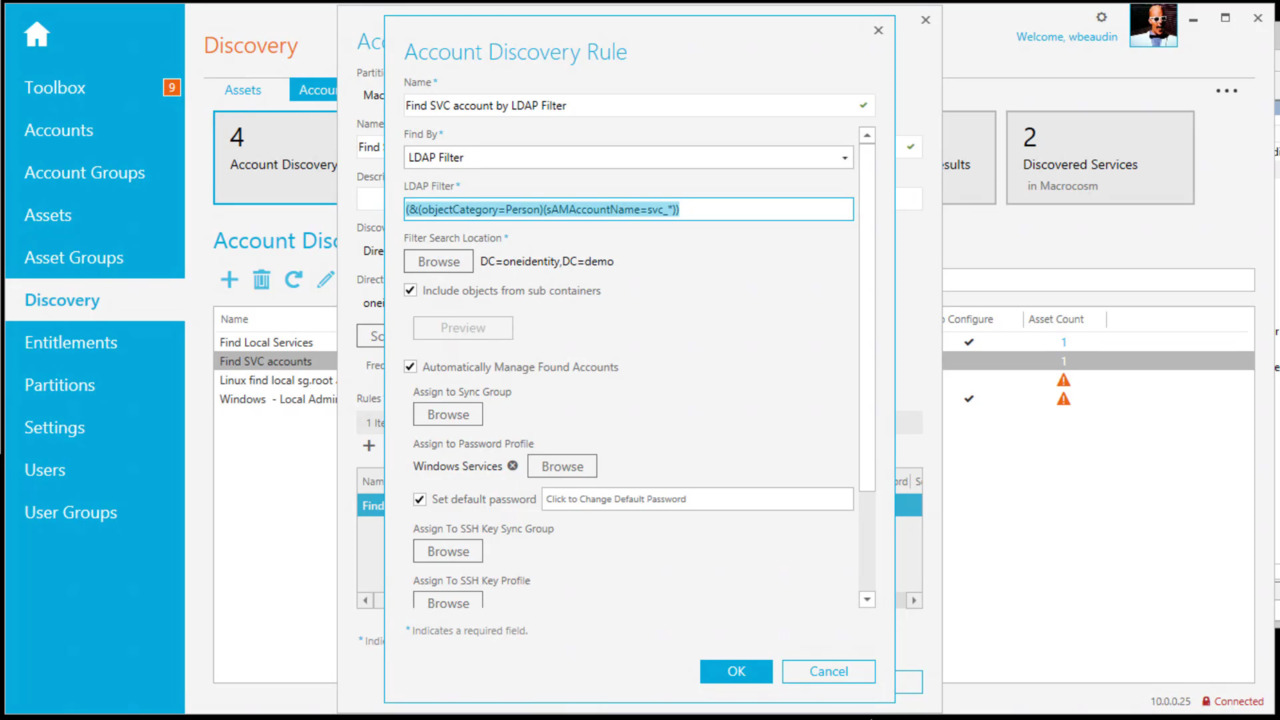Uncheck Automatically Manage Found Accounts
Image resolution: width=1280 pixels, height=720 pixels.
(x=410, y=367)
